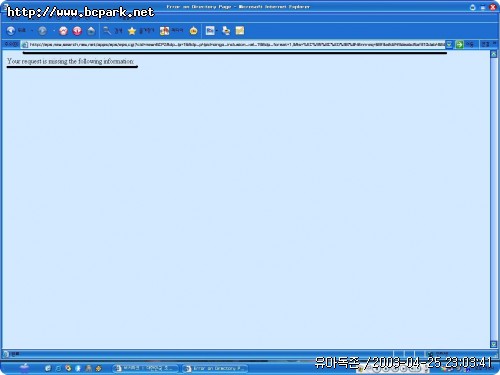The height and width of the screenshot is (375, 500).
Task: Go back with the Back arrow button
Action: 11,31
